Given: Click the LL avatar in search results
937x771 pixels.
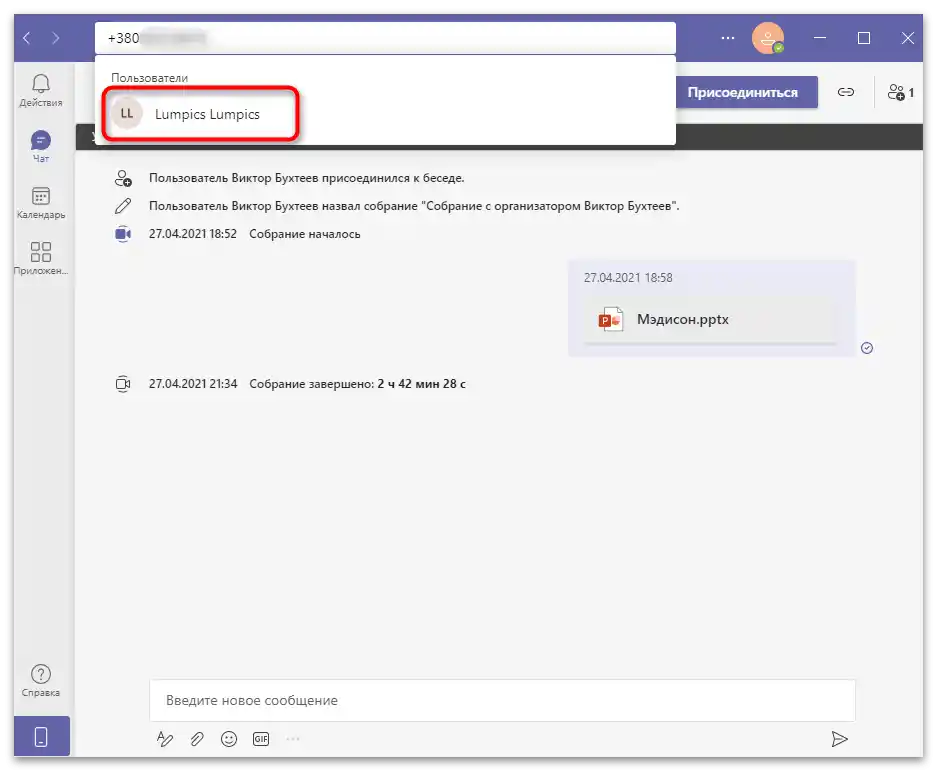Looking at the screenshot, I should click(127, 114).
